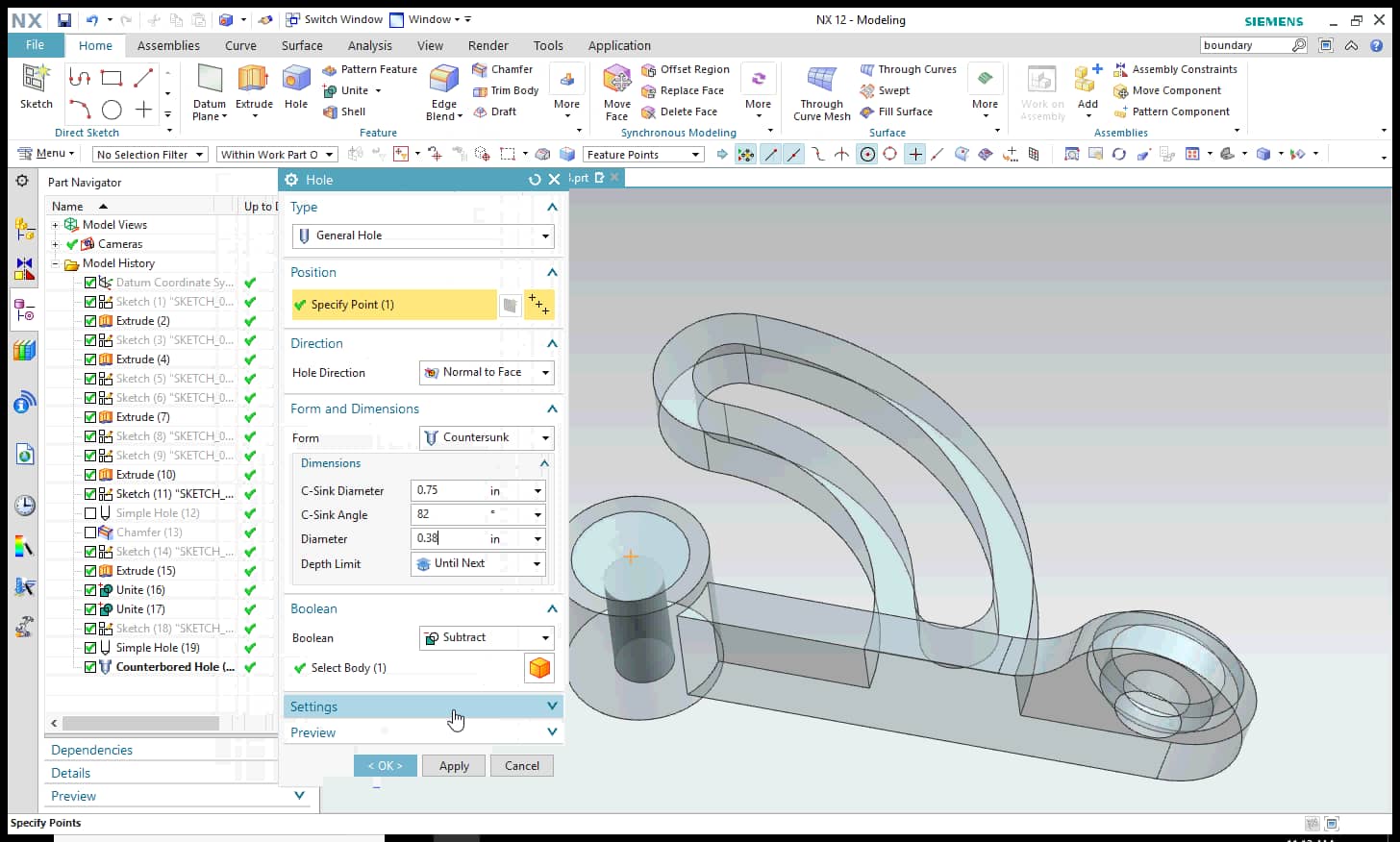Click the Sketch Section icon beside Specify Point
Viewport: 1400px width, 842px height.
pyautogui.click(x=511, y=305)
